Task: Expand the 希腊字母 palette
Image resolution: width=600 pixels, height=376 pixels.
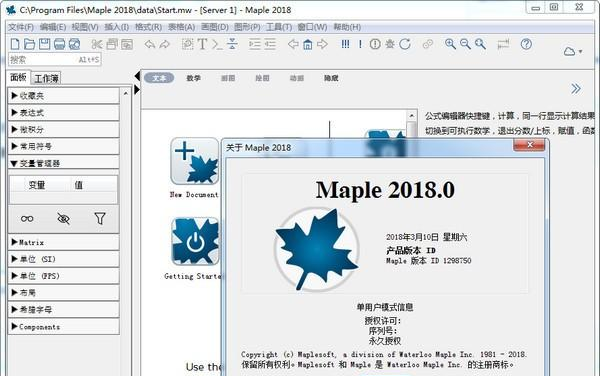Action: (64, 309)
